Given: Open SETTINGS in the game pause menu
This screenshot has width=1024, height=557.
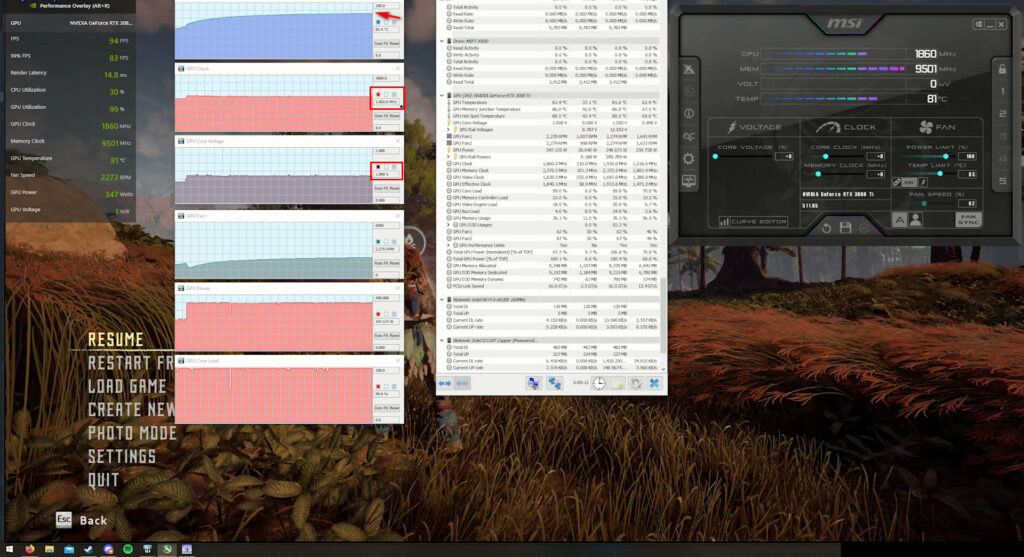Looking at the screenshot, I should (x=122, y=456).
